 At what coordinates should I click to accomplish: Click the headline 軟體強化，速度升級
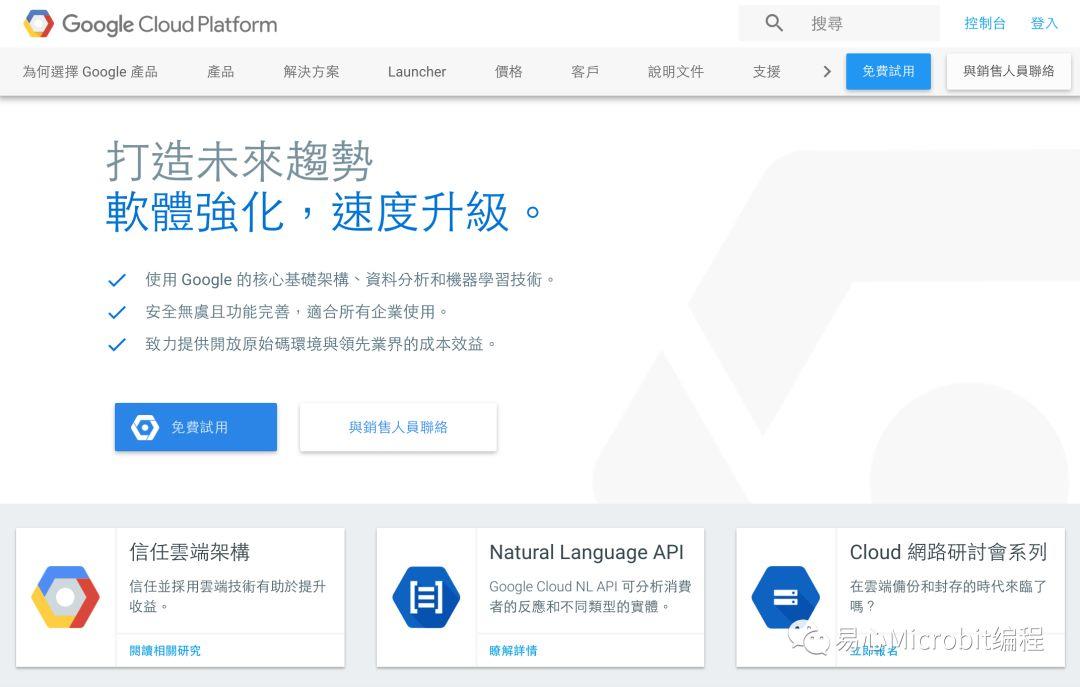(x=324, y=212)
